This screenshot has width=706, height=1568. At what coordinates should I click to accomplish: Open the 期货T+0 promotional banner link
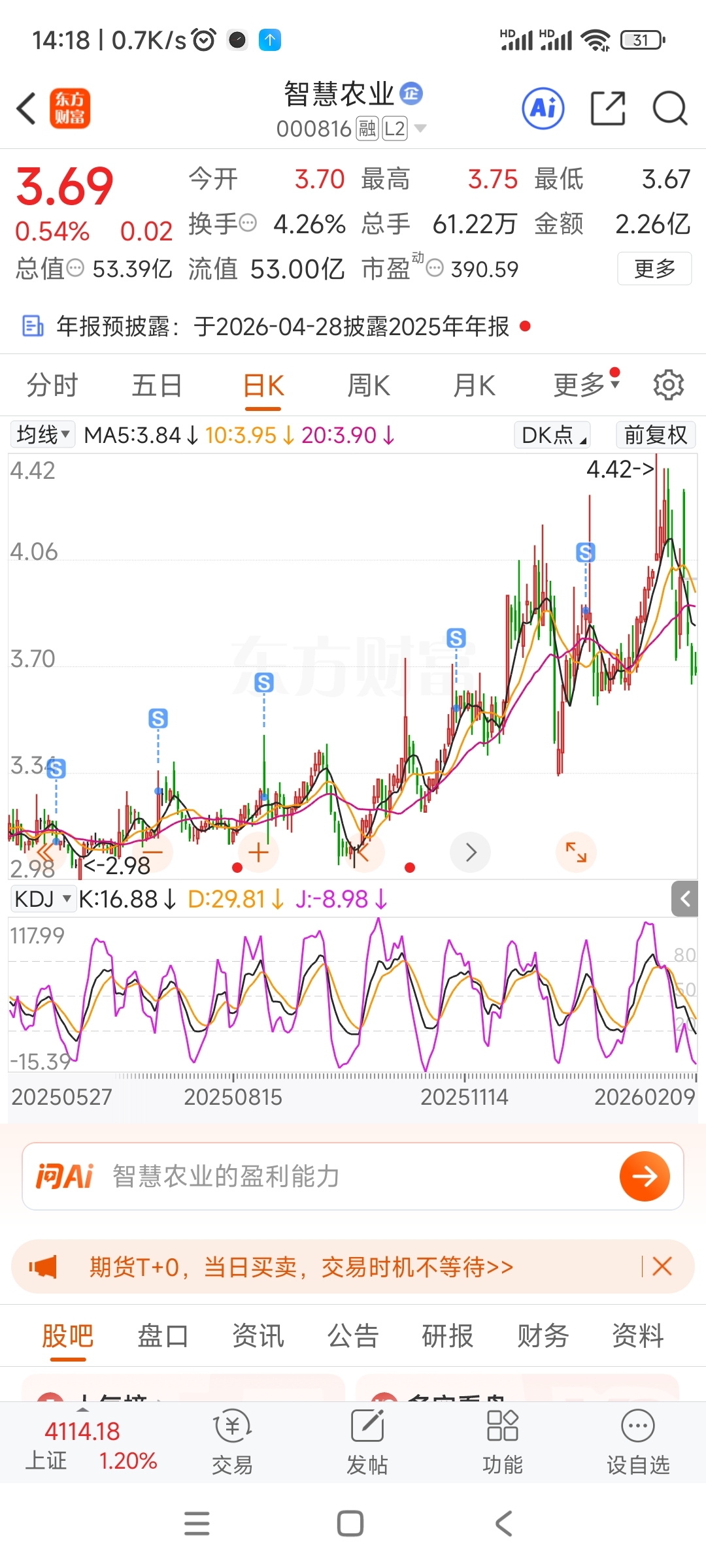301,1267
